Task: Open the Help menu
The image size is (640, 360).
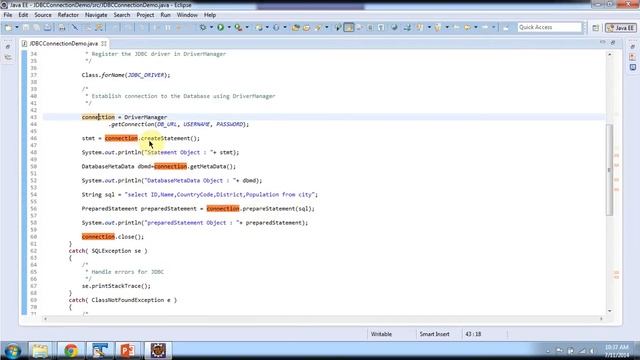Action: coord(210,15)
